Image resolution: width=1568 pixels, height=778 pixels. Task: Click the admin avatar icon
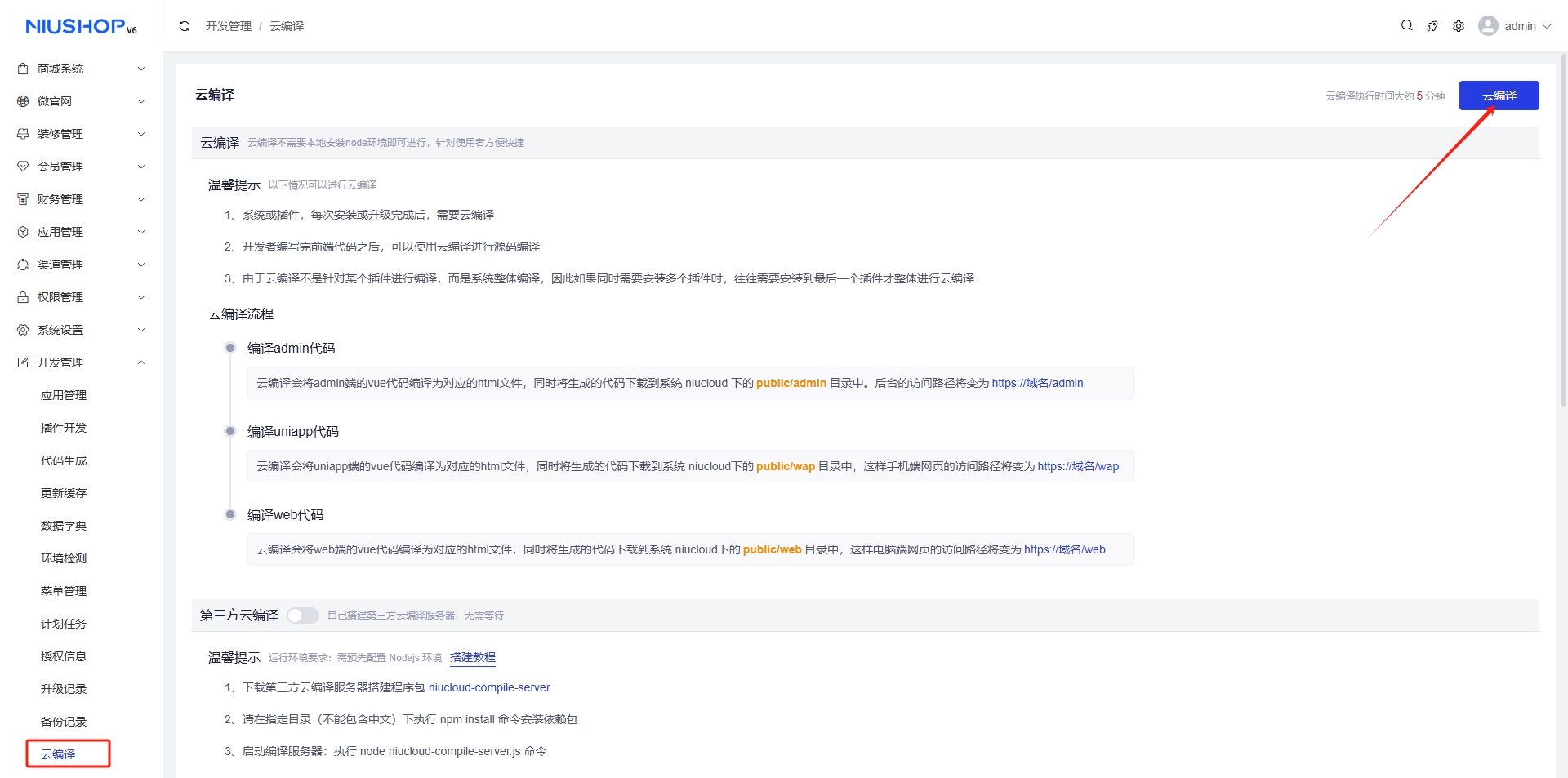coord(1488,26)
